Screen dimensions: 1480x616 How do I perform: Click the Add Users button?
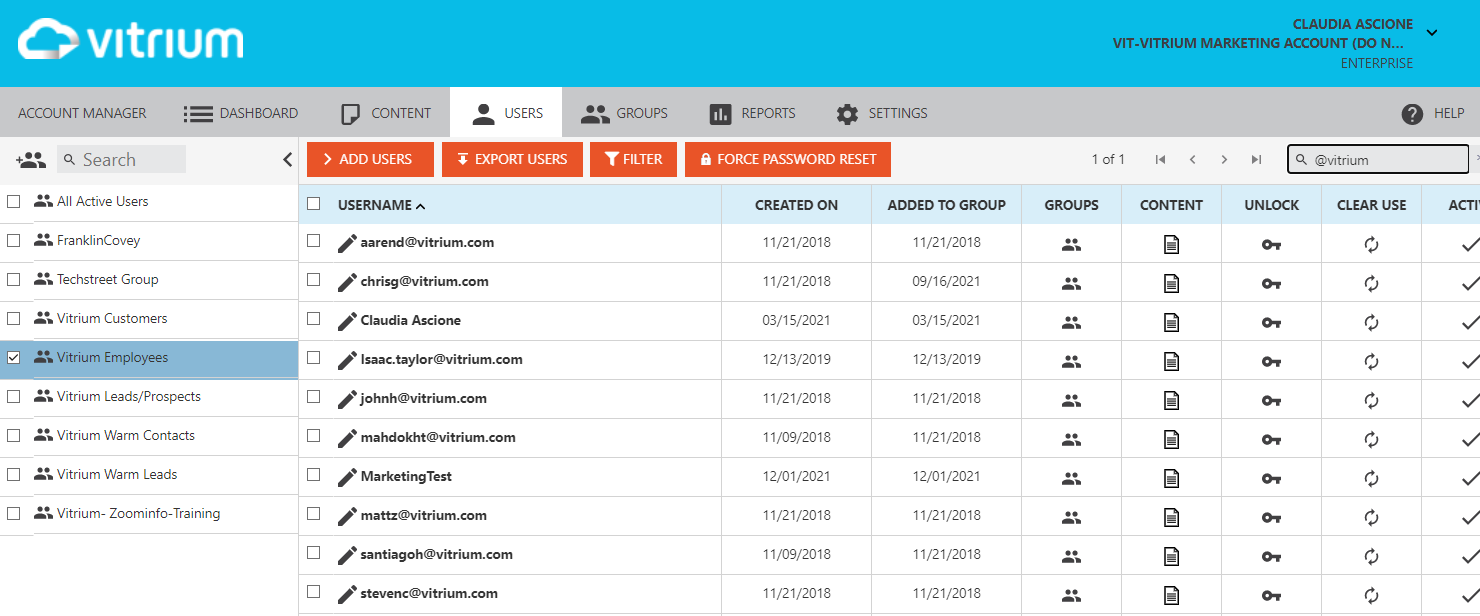(x=370, y=160)
